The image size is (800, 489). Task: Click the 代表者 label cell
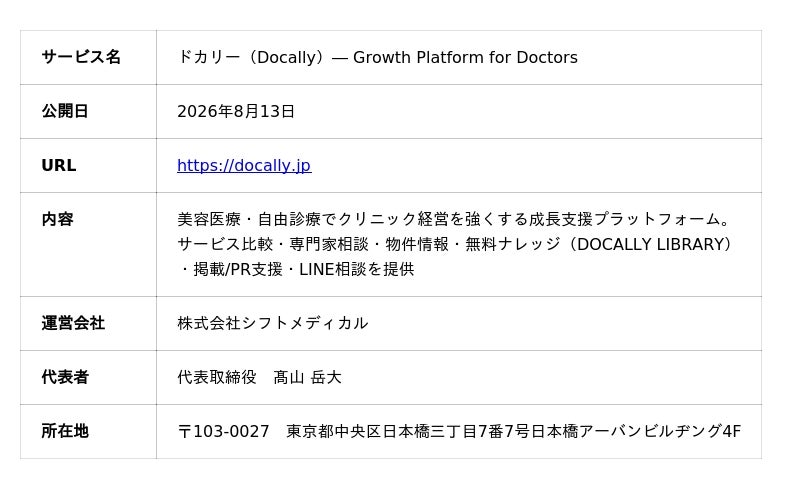pos(88,378)
